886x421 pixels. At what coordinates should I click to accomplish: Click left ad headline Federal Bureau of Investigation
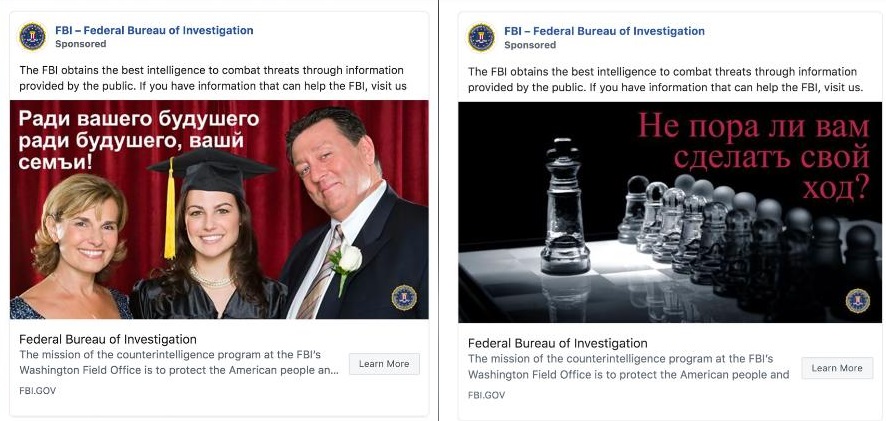(108, 339)
